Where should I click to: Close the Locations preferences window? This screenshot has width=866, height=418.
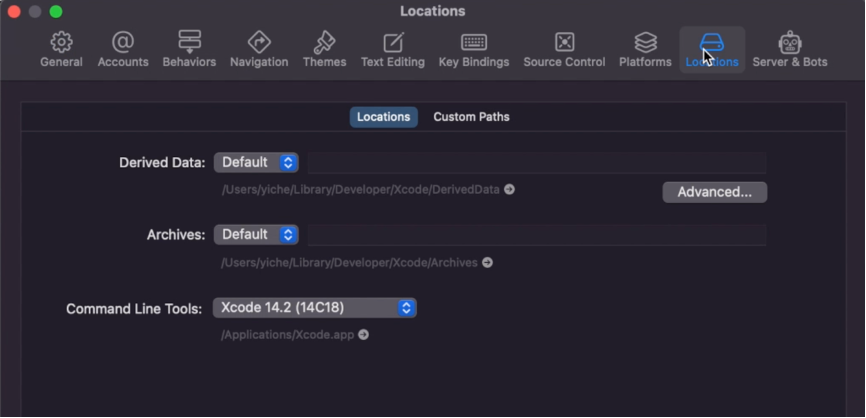(x=14, y=12)
